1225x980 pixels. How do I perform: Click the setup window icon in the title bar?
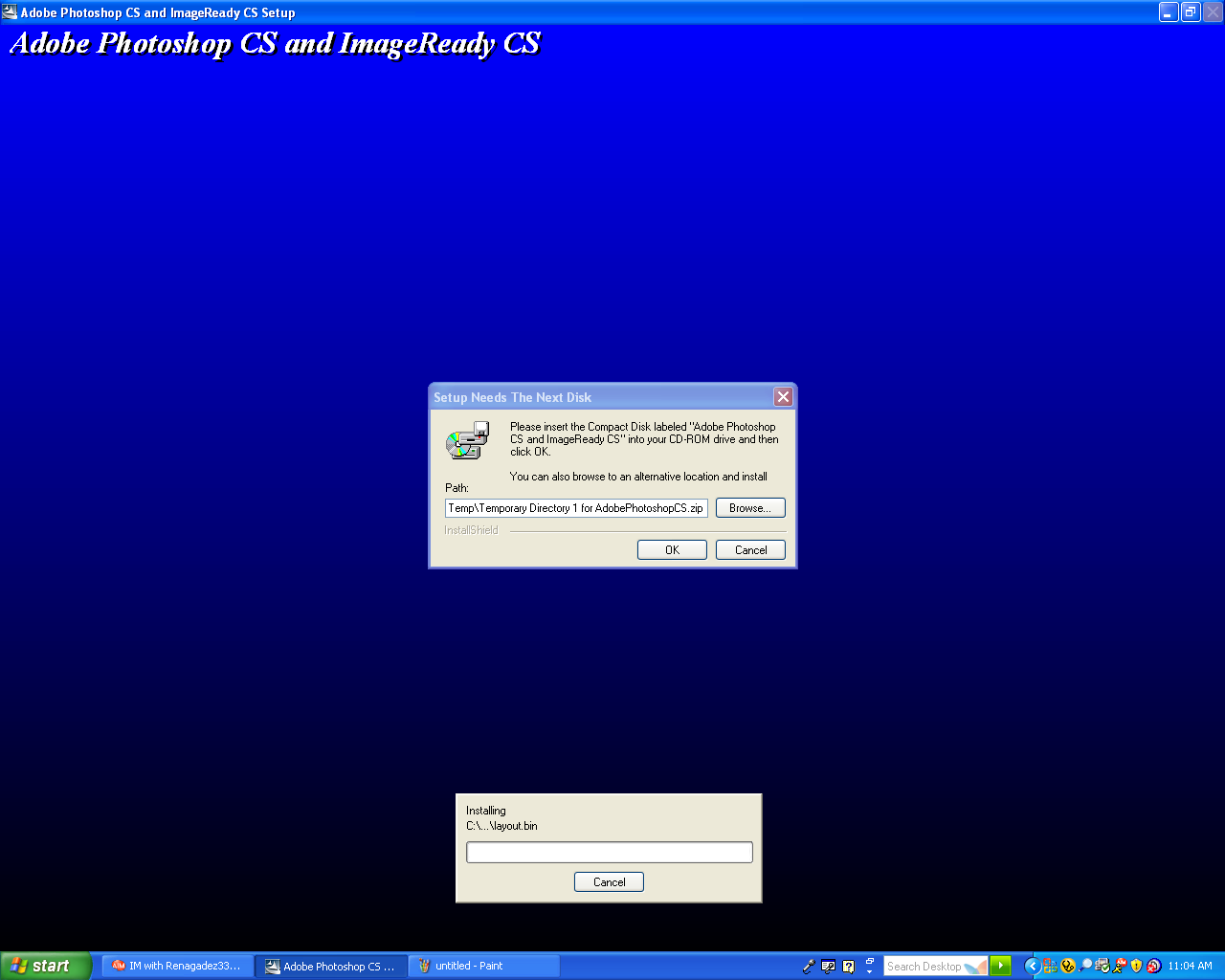click(10, 11)
